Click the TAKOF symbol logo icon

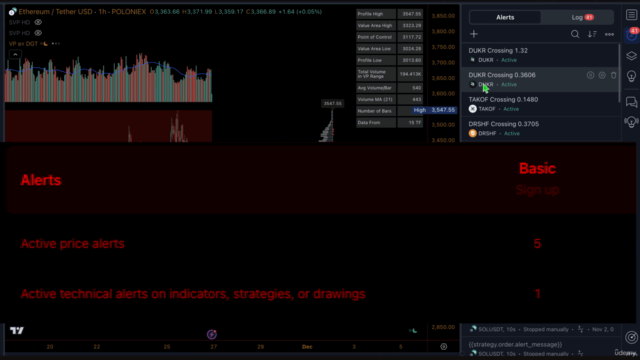click(473, 109)
